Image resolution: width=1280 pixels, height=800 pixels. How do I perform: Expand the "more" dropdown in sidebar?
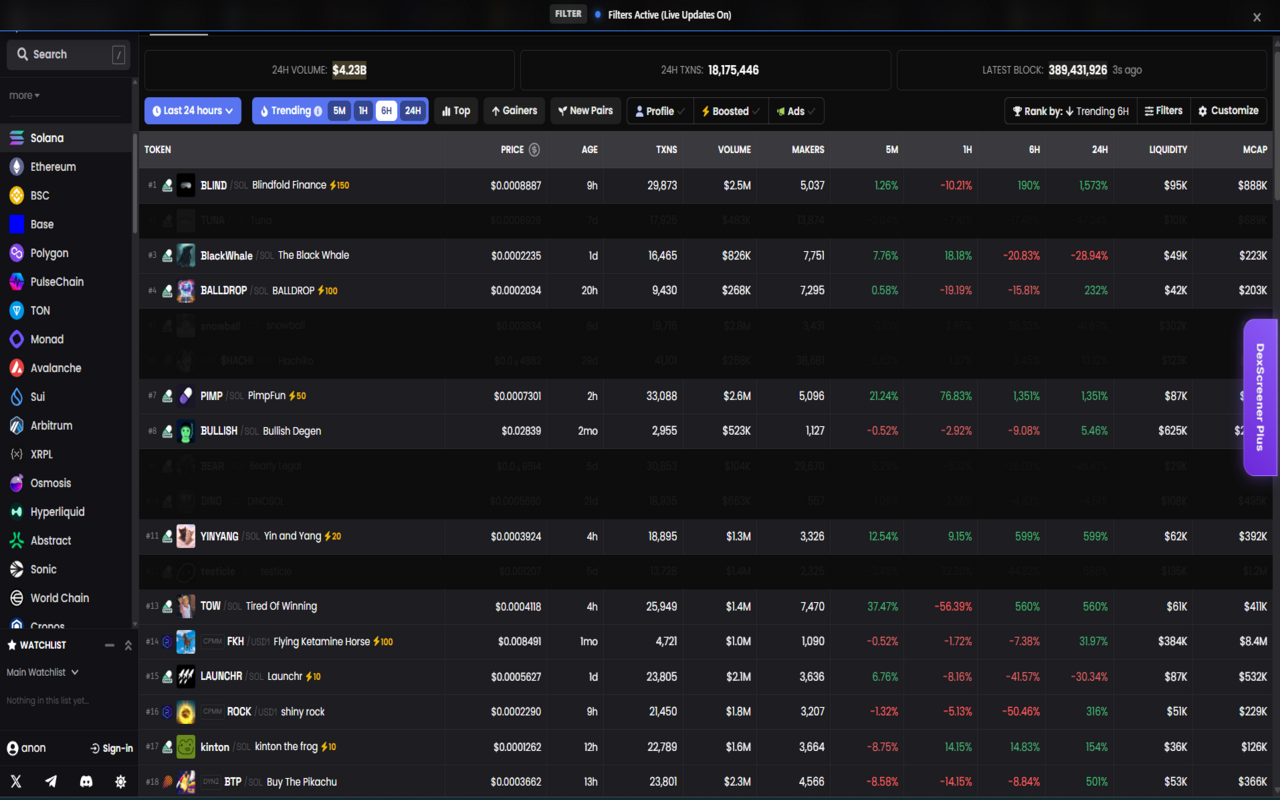[x=24, y=96]
